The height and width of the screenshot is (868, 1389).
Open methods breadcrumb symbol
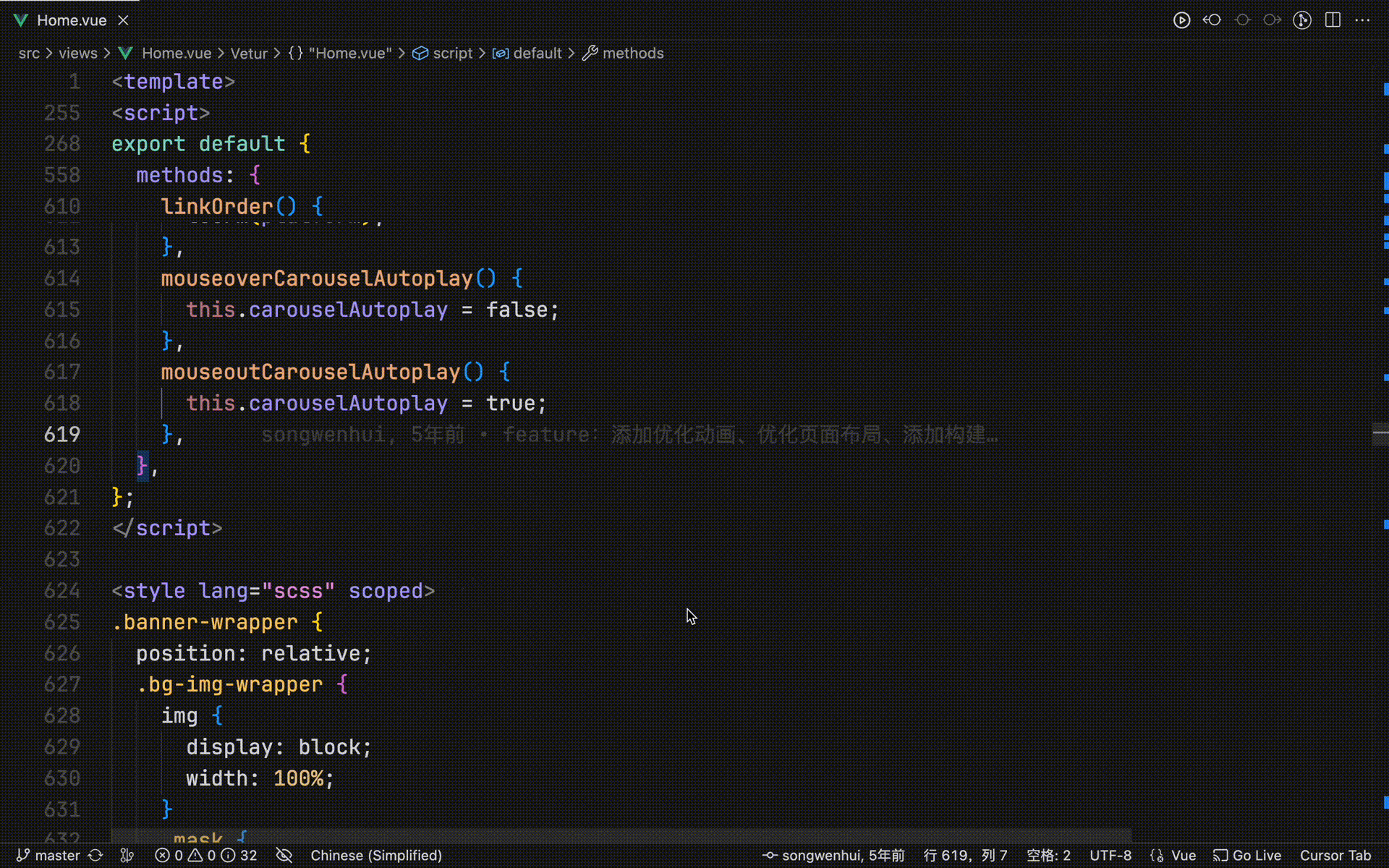point(623,54)
